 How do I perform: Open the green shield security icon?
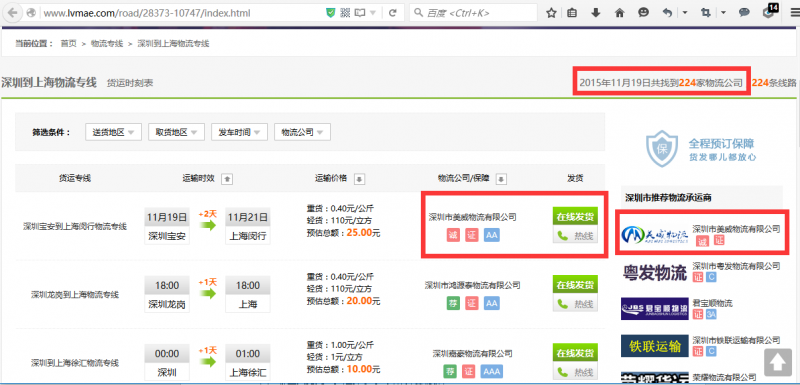coord(331,13)
